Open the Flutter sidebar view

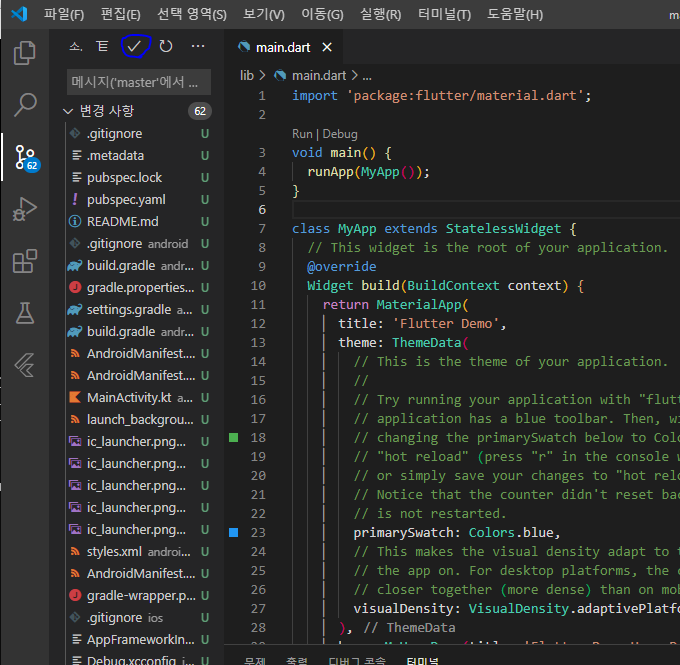coord(25,365)
